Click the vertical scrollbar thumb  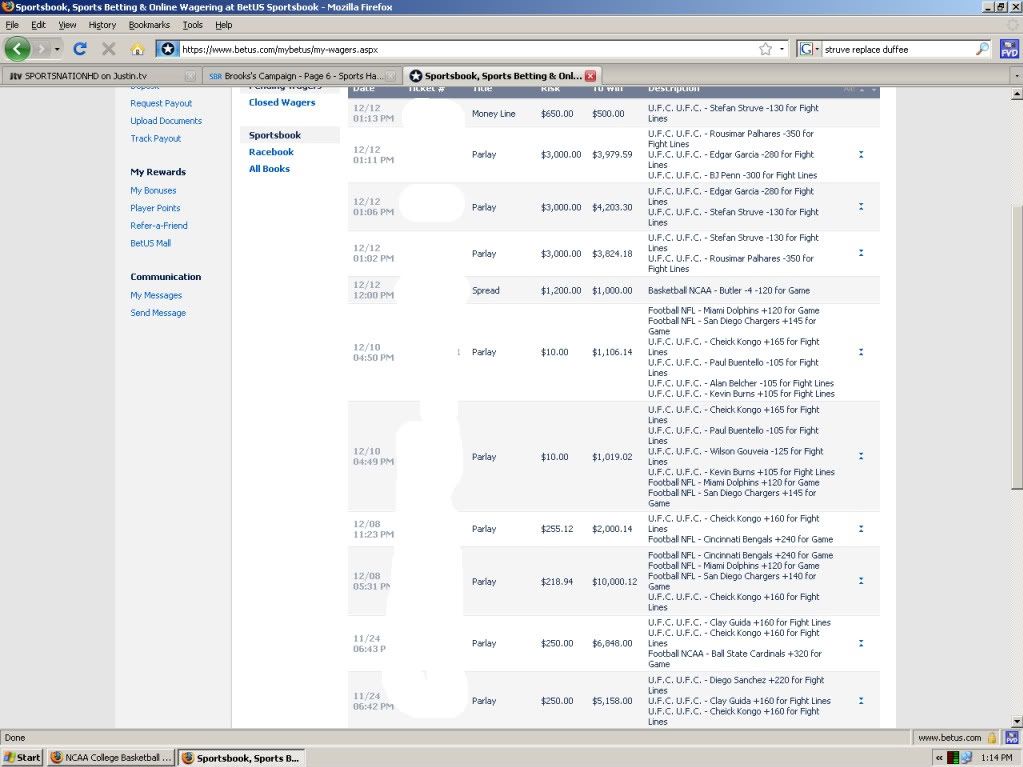(x=1016, y=347)
